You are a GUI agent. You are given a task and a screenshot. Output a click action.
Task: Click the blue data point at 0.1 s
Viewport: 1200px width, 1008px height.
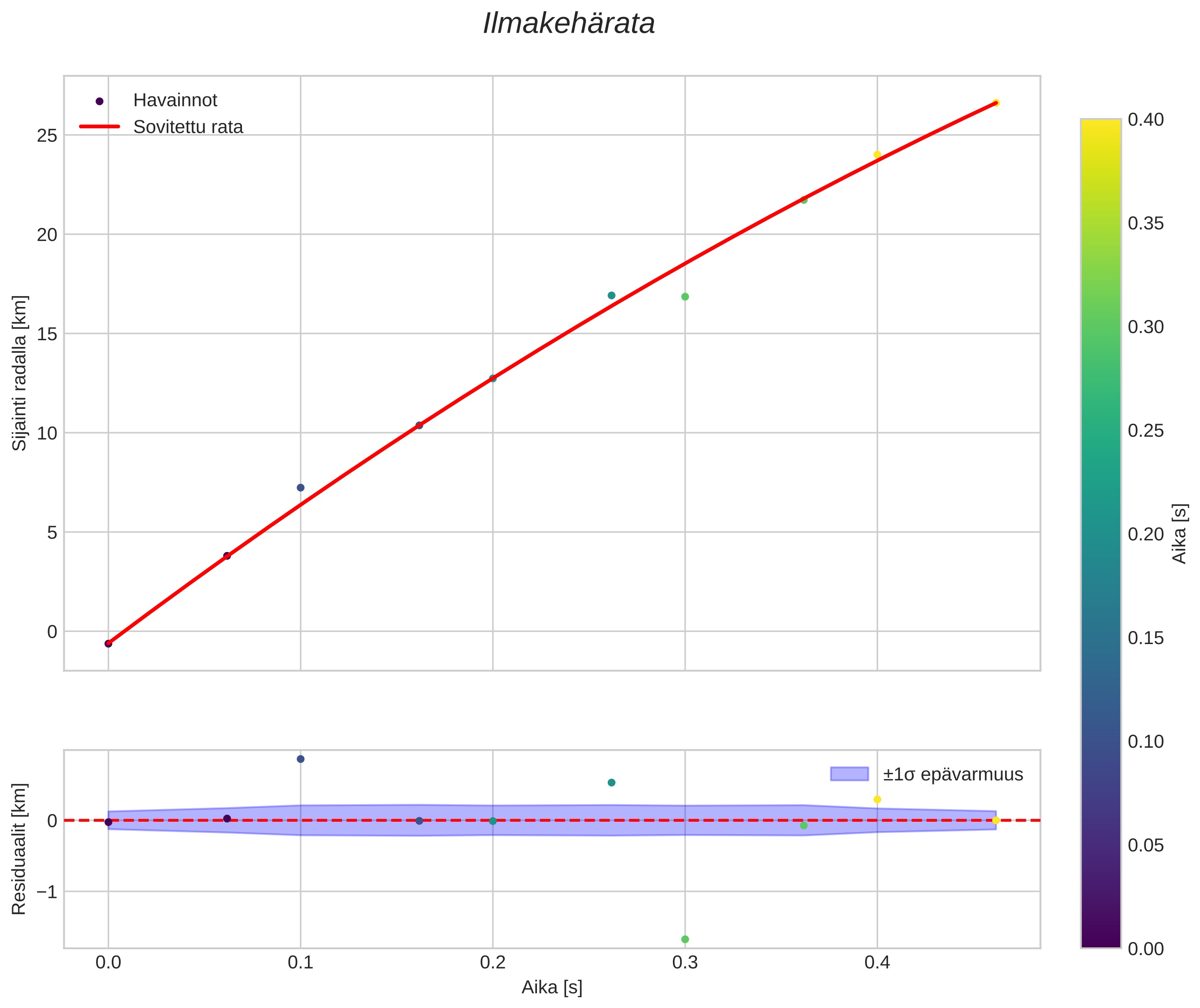coord(301,487)
